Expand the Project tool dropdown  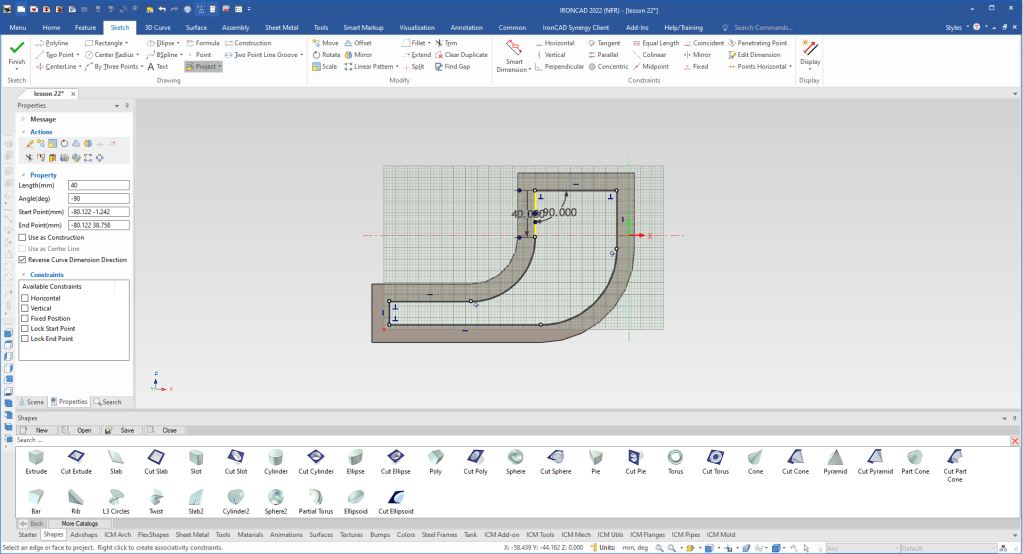point(219,67)
